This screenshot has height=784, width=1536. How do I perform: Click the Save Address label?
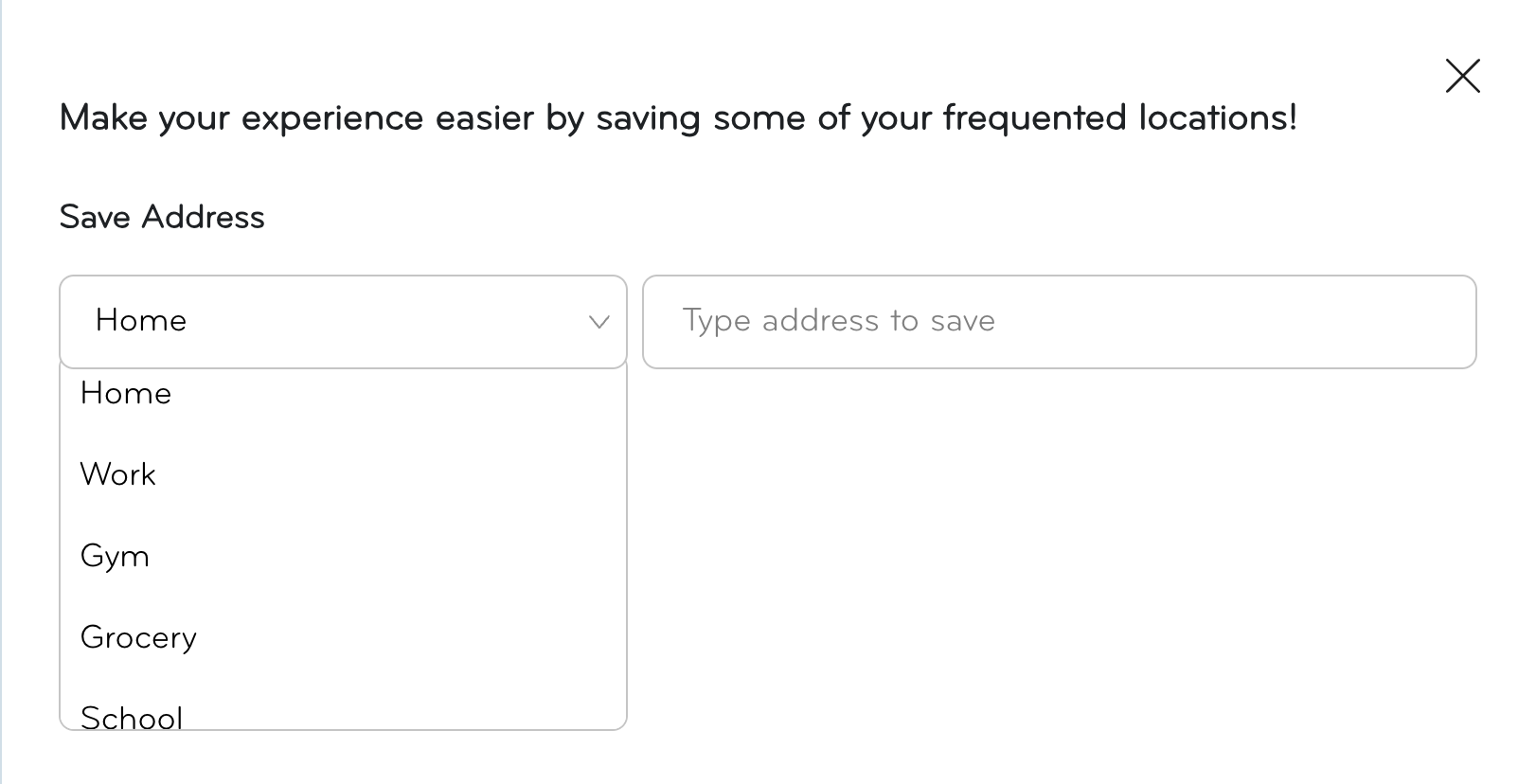[x=162, y=217]
